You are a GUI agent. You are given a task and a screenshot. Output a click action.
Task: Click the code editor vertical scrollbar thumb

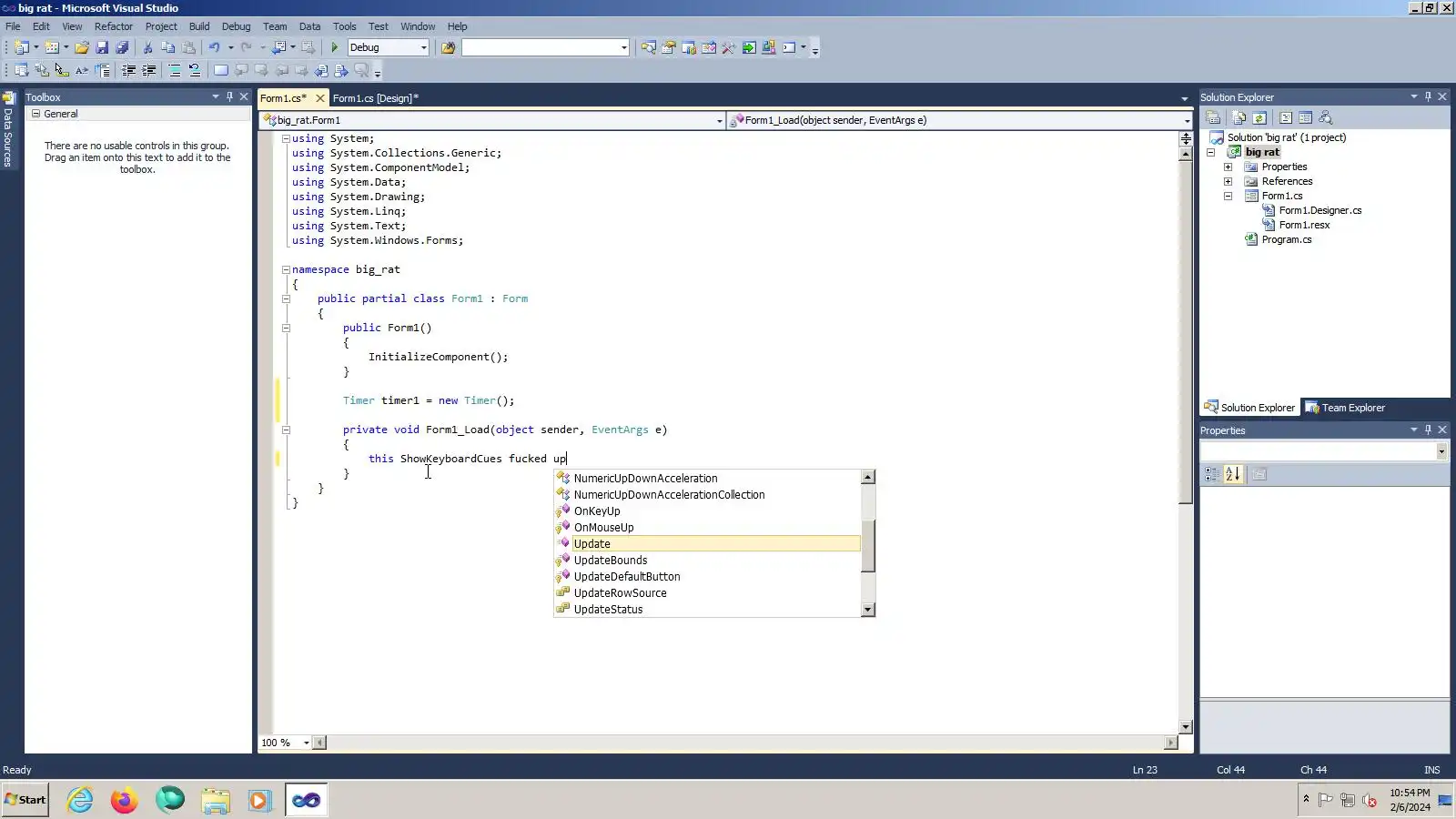coord(1186,331)
